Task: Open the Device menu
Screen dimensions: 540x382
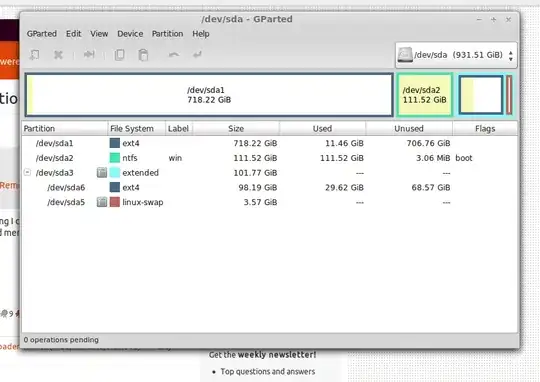Action: click(x=130, y=34)
